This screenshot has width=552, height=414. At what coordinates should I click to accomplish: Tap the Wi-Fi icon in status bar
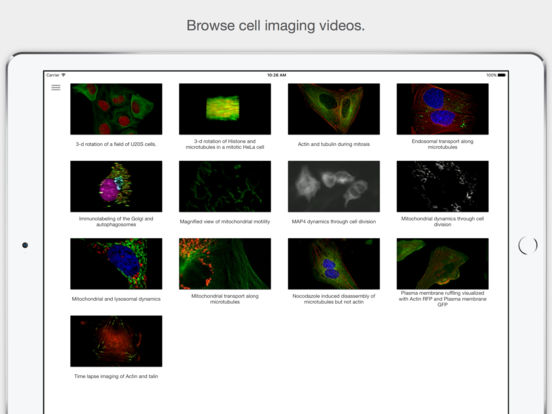pyautogui.click(x=63, y=75)
